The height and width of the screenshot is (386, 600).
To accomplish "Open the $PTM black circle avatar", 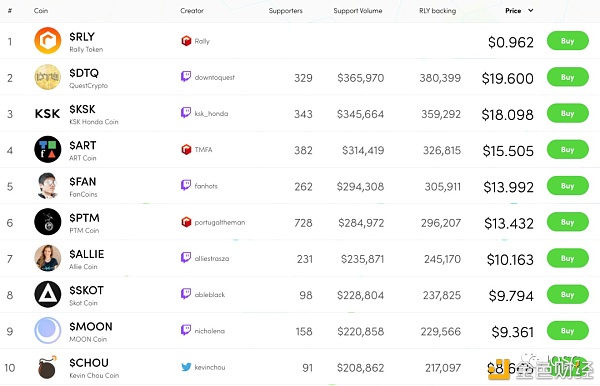I will point(47,222).
